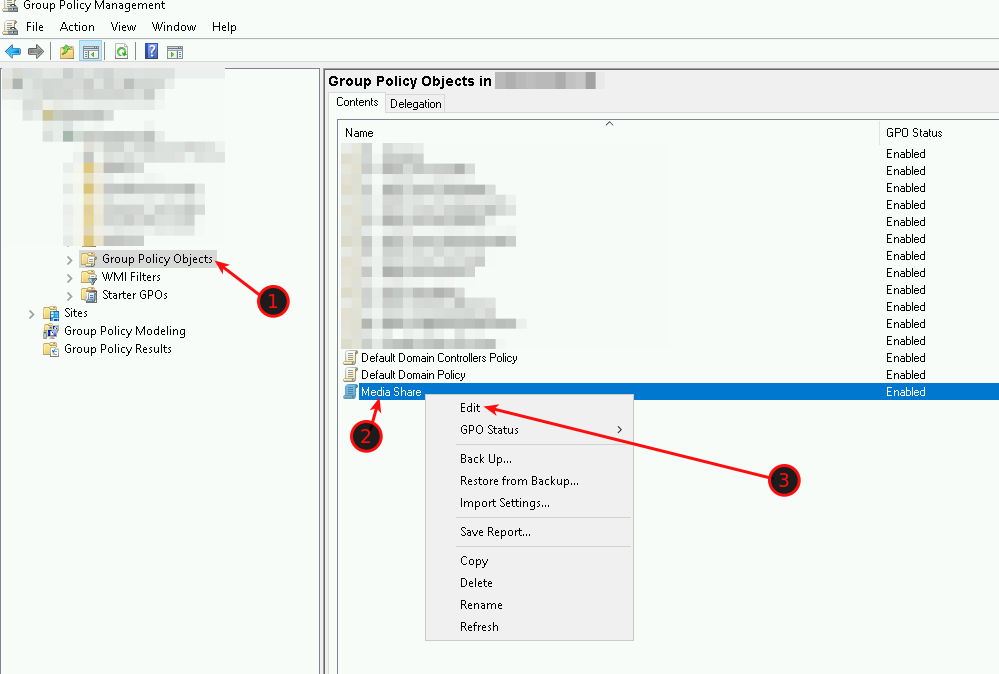The height and width of the screenshot is (674, 999).
Task: Click the Refresh toolbar icon
Action: tap(121, 52)
